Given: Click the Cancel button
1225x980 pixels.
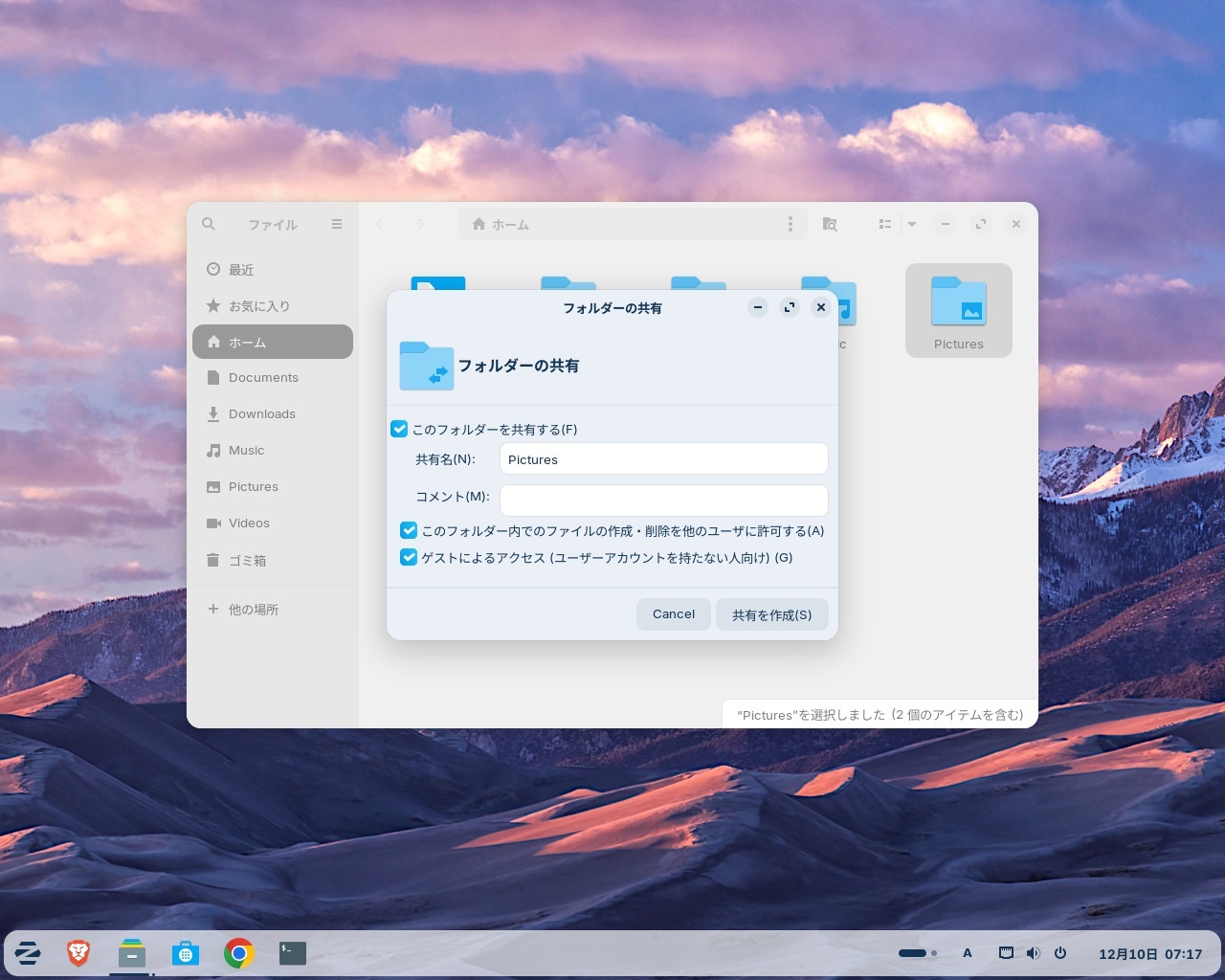Looking at the screenshot, I should [x=674, y=614].
